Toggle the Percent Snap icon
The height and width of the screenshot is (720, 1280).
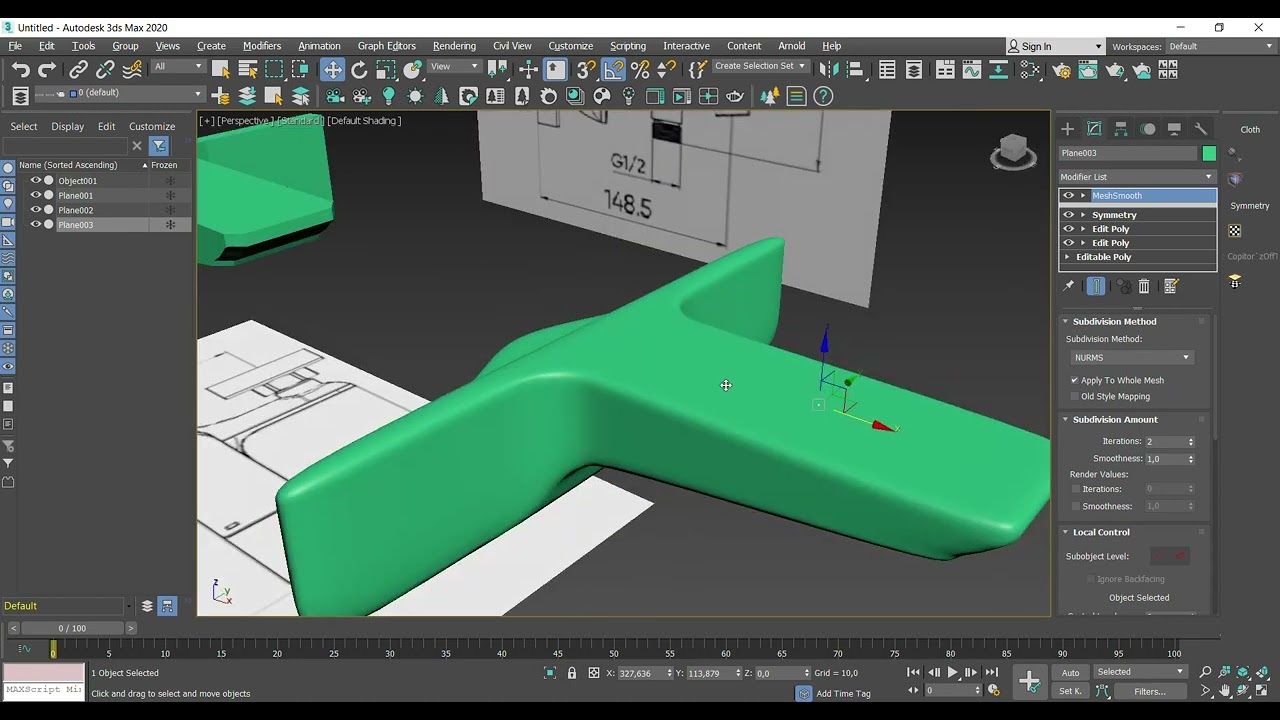(x=640, y=69)
